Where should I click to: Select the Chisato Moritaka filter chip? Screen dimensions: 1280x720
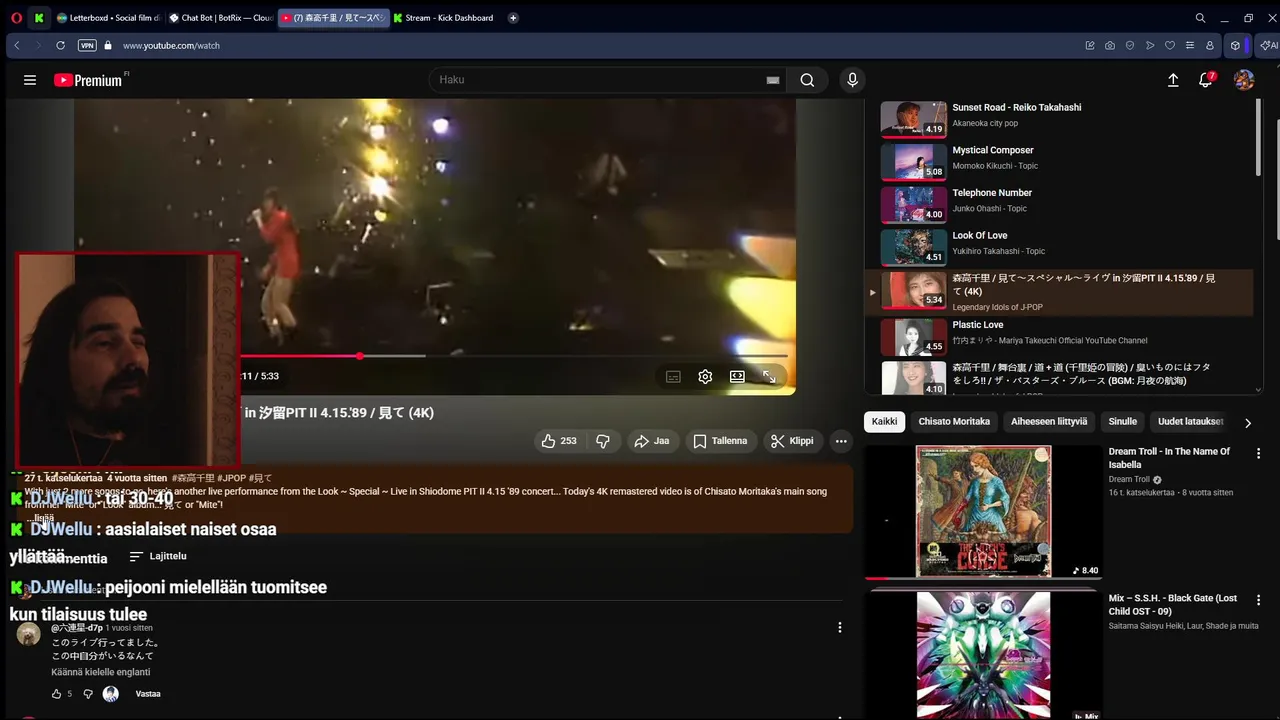tap(954, 422)
